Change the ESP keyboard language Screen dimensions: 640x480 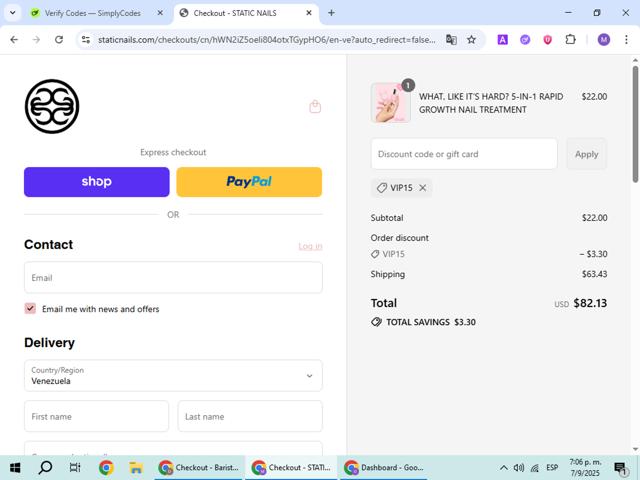pyautogui.click(x=552, y=468)
